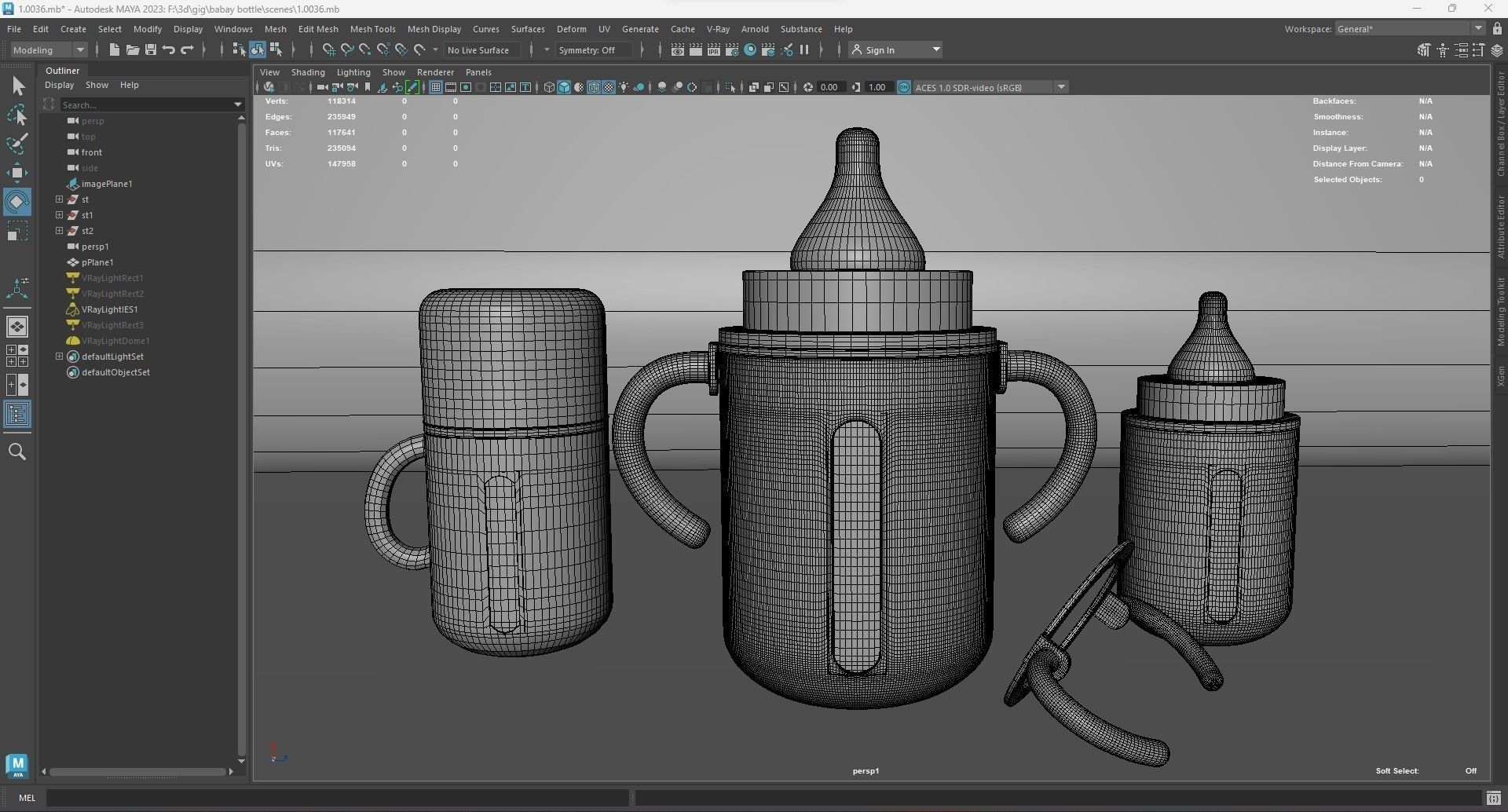Viewport: 1508px width, 812px height.
Task: Open the Outliner search filter dropdown
Action: pos(238,104)
